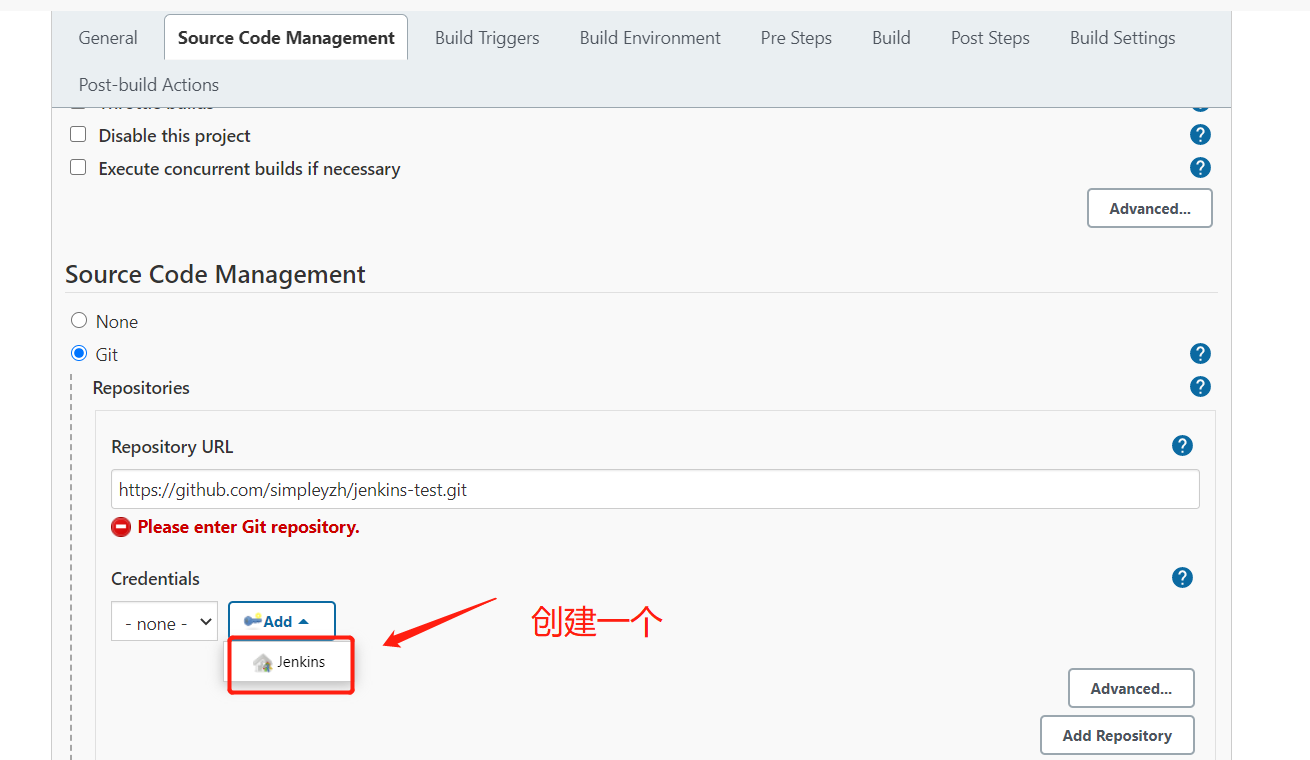Screen dimensions: 1310x760
Task: Click Advanced button in Repositories section
Action: pyautogui.click(x=1131, y=688)
